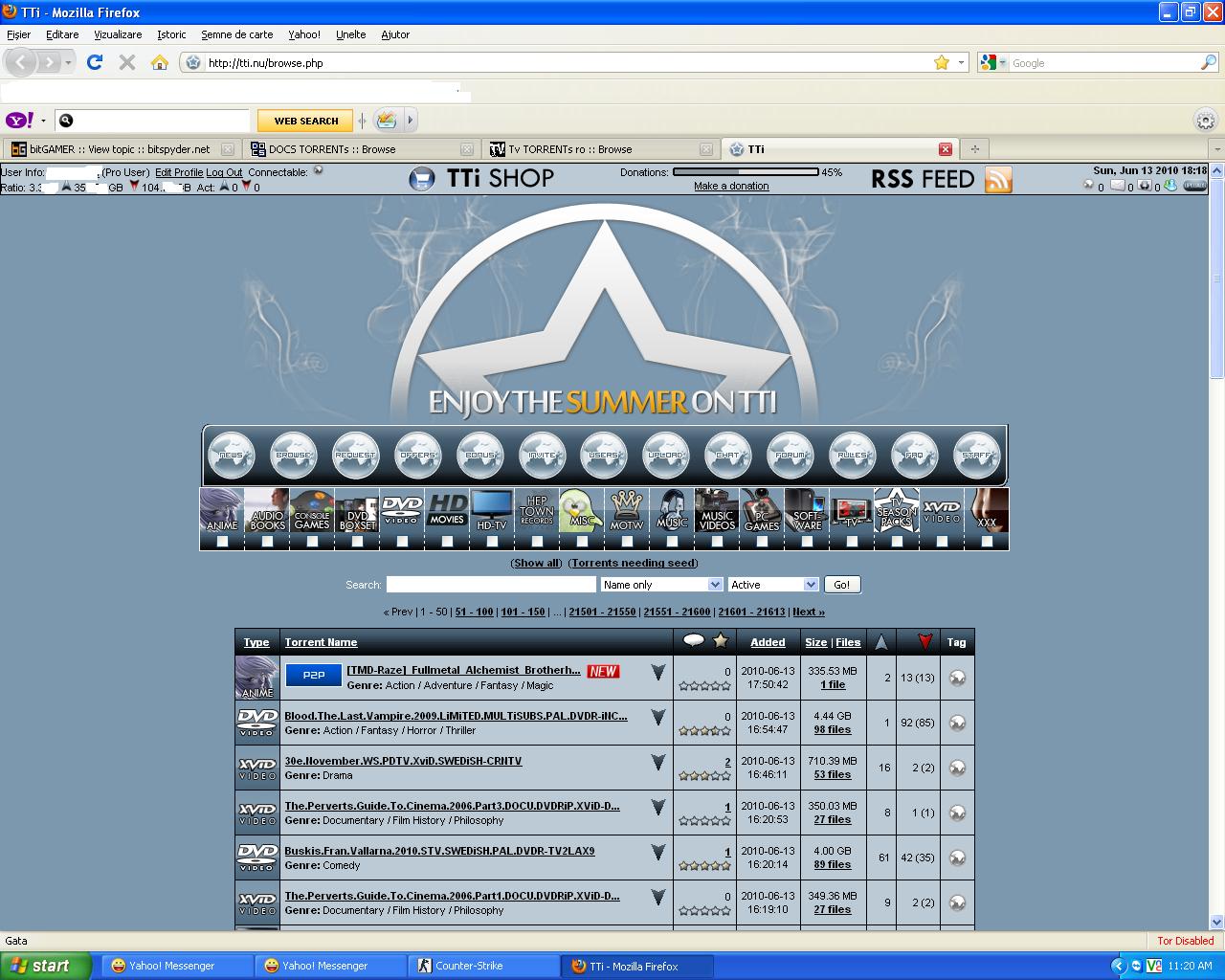
Task: Expand details arrow for 30e.November torrent
Action: point(658,763)
